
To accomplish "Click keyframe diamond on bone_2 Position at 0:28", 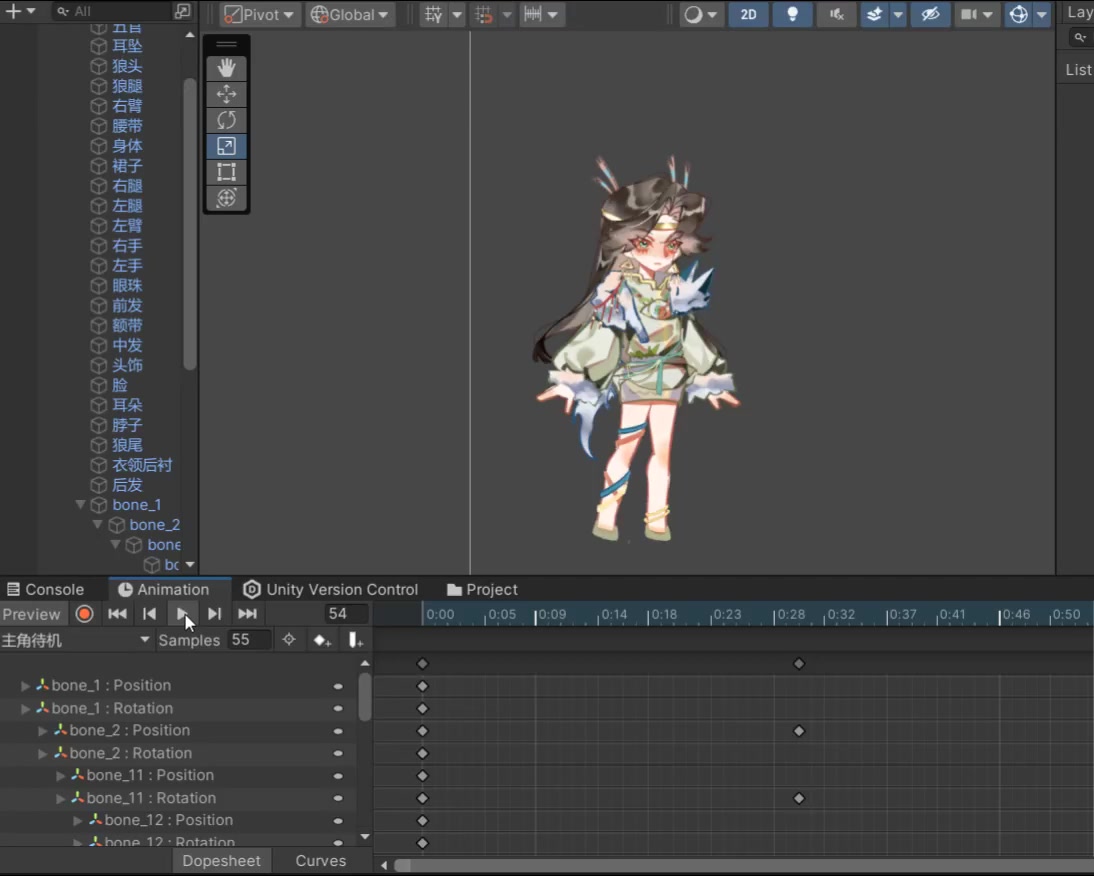I will pyautogui.click(x=799, y=731).
